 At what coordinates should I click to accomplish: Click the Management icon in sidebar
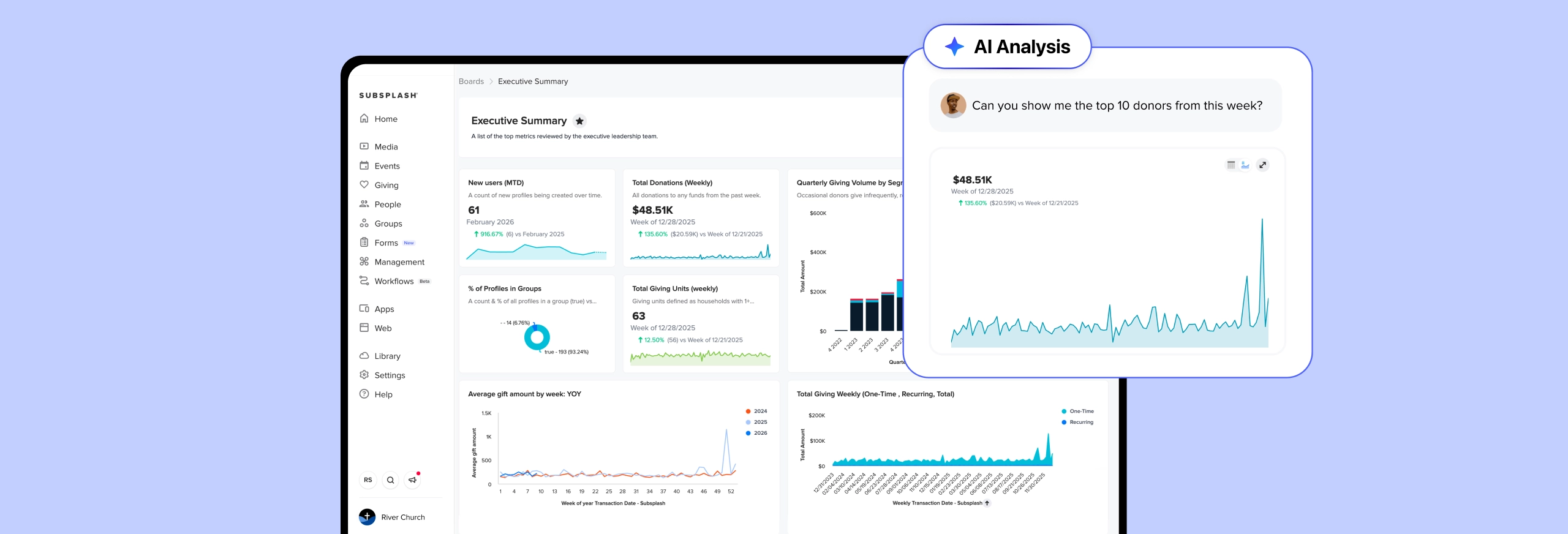pyautogui.click(x=364, y=261)
